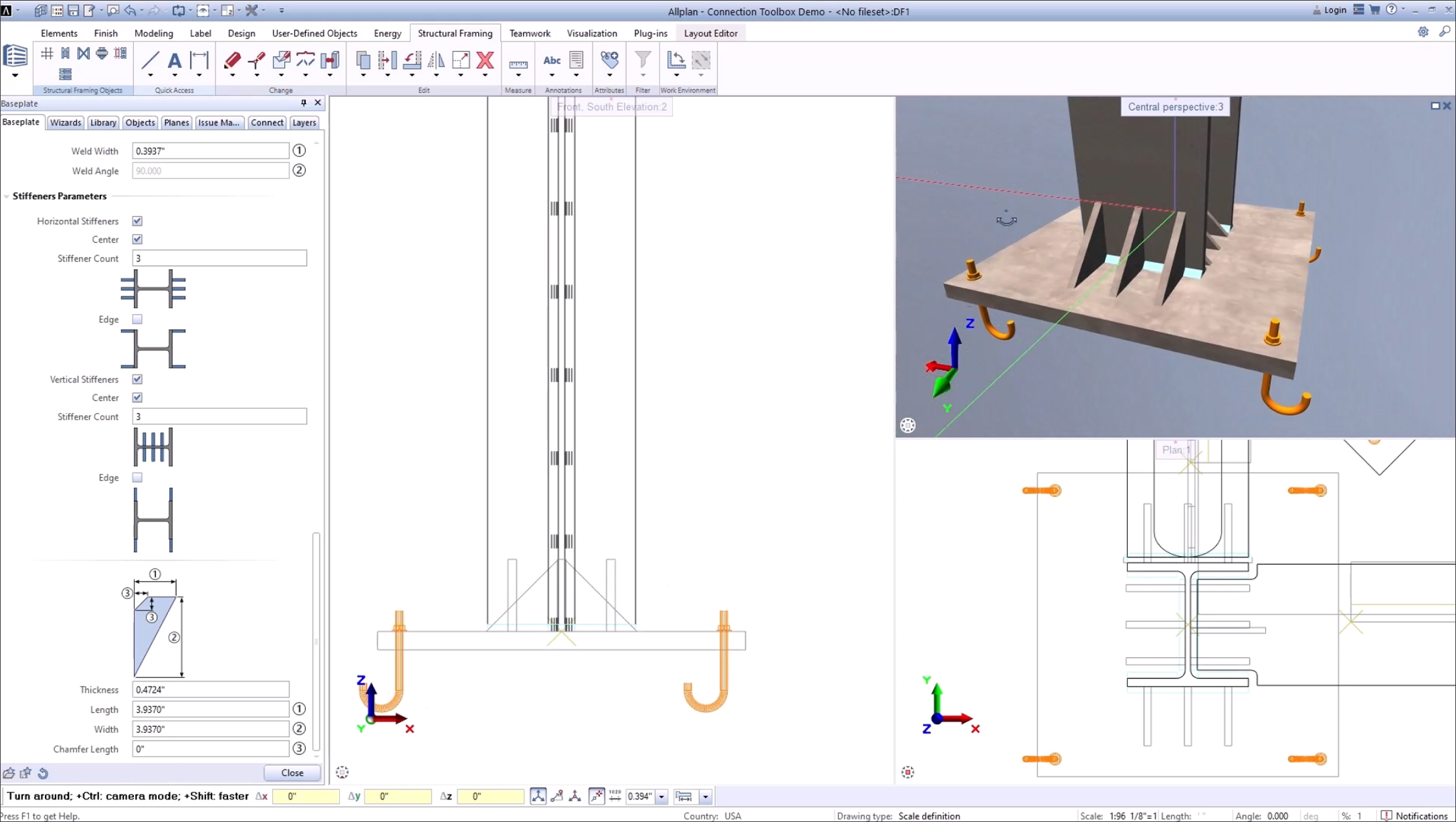
Task: Click the red Delete X icon
Action: 485,60
